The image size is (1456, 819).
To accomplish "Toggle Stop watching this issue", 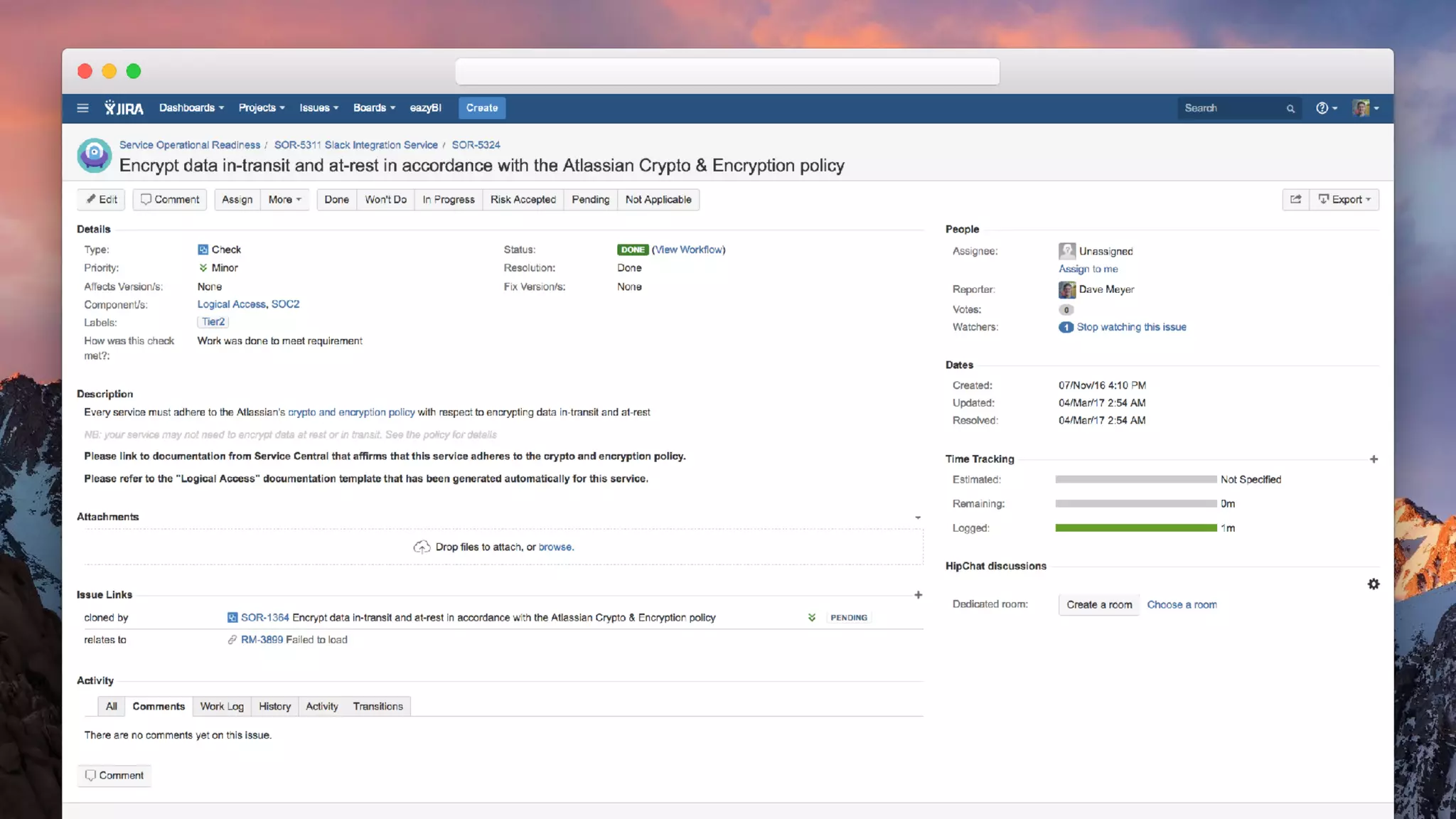I will (x=1131, y=327).
